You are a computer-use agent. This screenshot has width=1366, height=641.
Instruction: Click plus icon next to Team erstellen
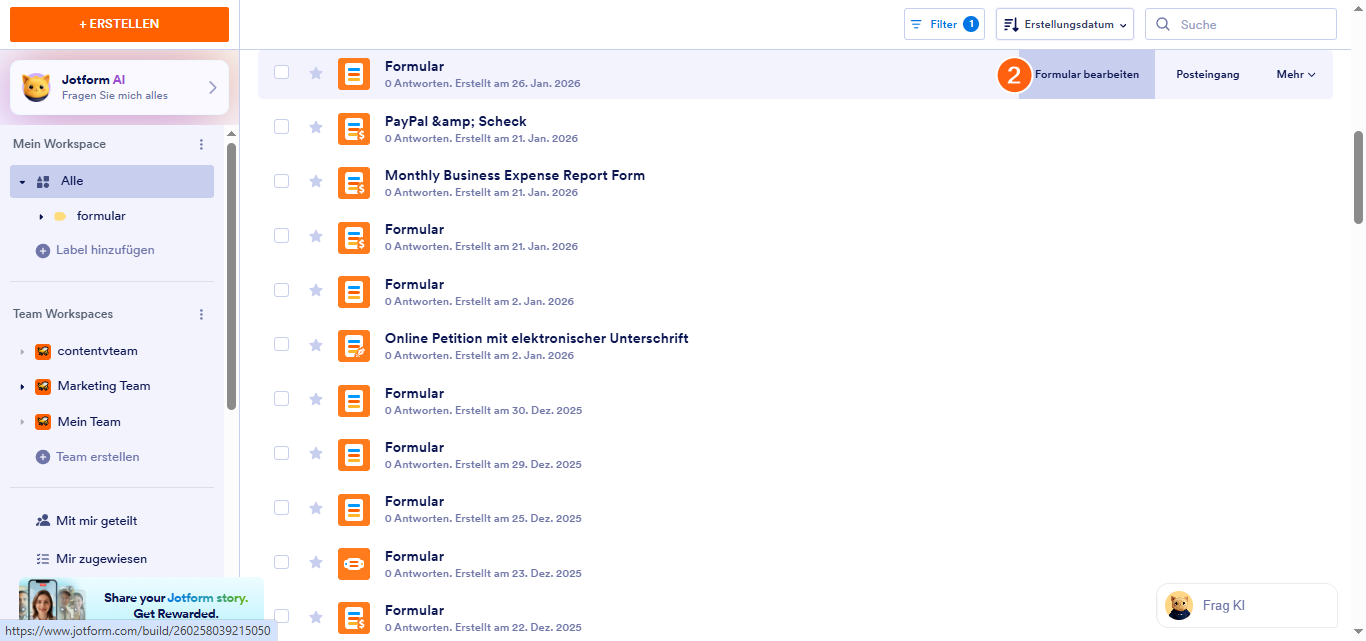(x=43, y=457)
